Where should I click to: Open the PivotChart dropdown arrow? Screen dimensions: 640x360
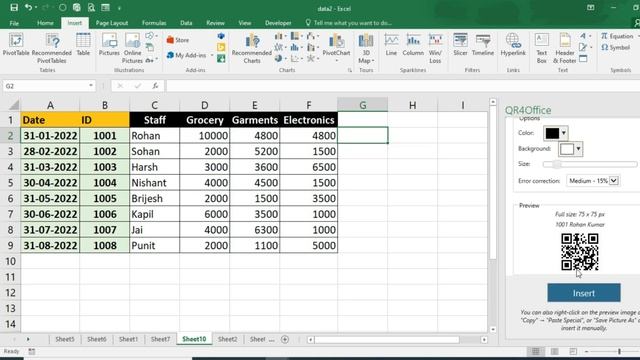coord(337,61)
